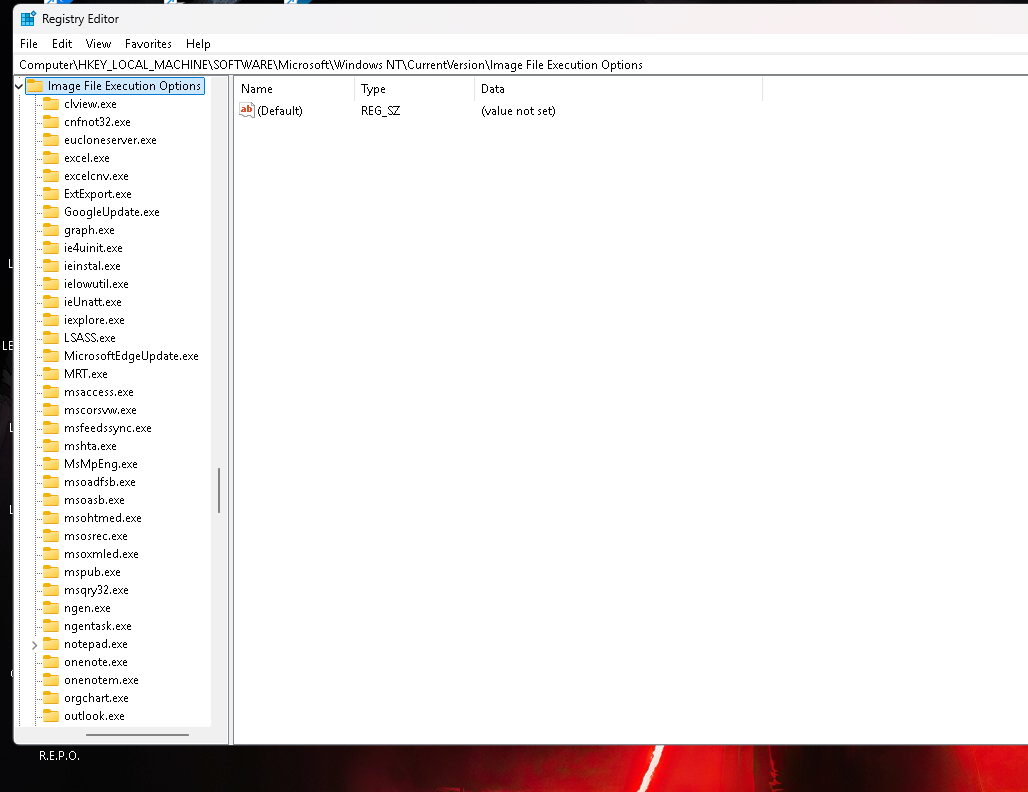1028x792 pixels.
Task: Click the LSASS.exe key folder icon
Action: tap(51, 337)
